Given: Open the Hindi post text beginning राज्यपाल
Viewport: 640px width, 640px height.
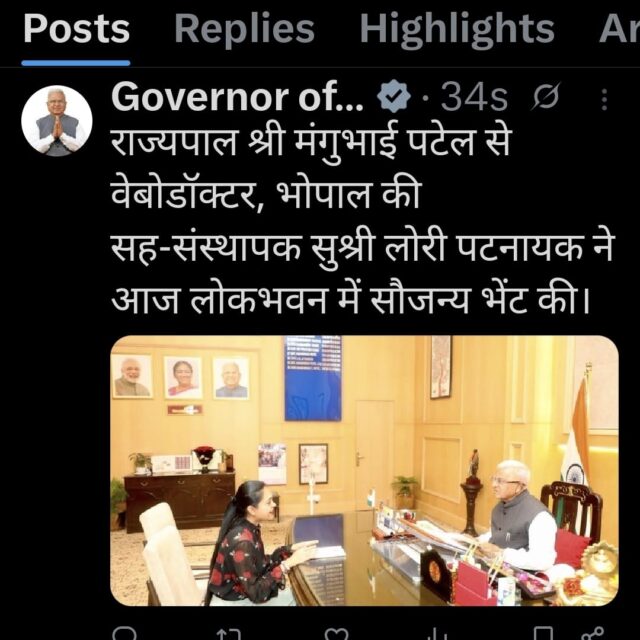Looking at the screenshot, I should (362, 221).
